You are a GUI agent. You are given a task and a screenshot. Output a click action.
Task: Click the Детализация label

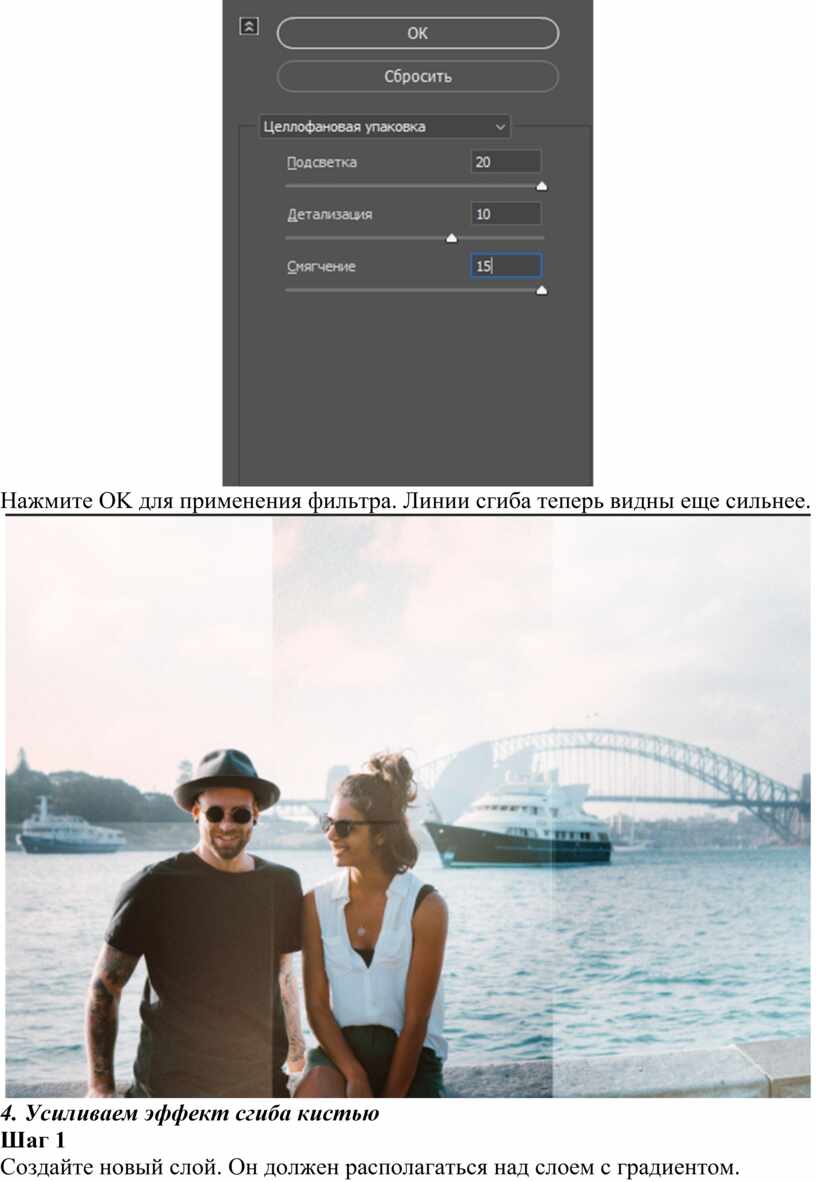pos(330,214)
